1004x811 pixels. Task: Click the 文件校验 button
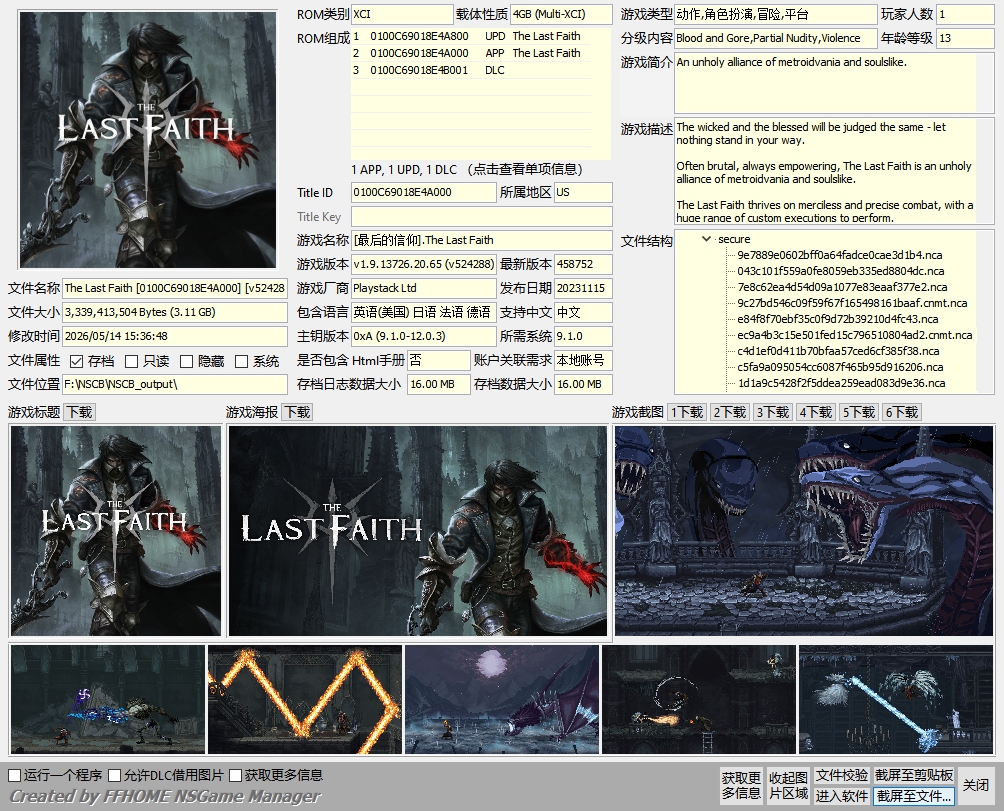[x=841, y=775]
